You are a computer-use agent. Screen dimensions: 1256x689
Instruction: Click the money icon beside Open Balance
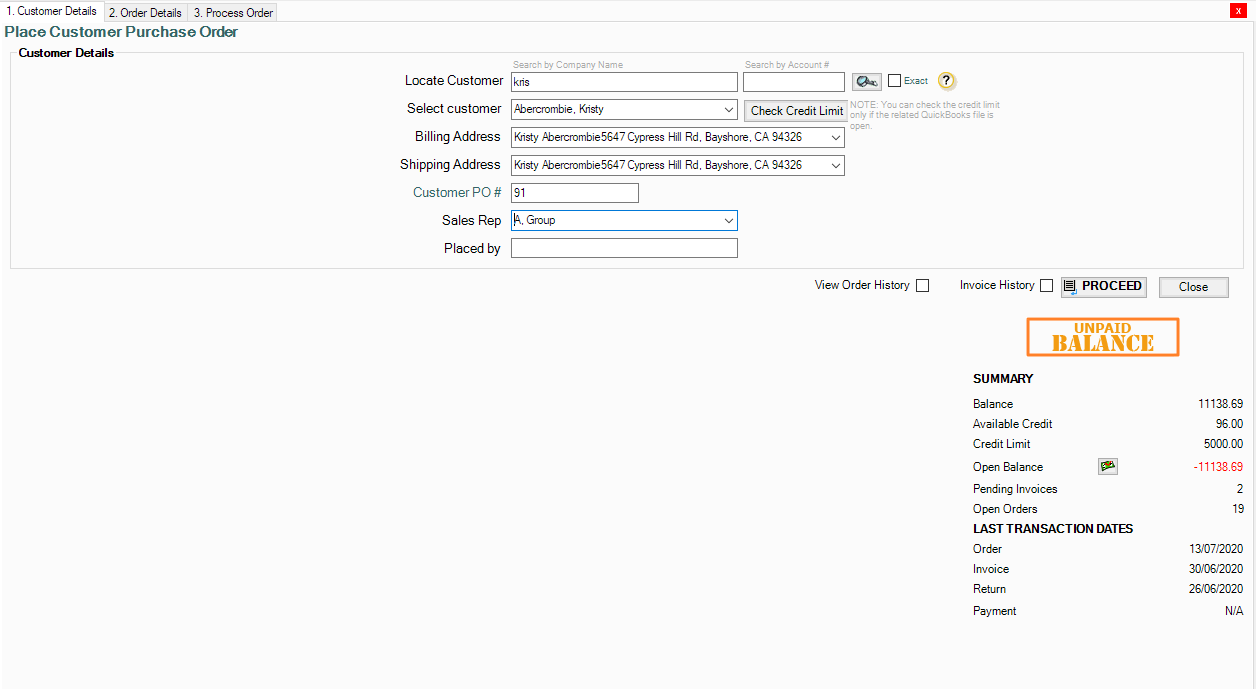(1107, 467)
